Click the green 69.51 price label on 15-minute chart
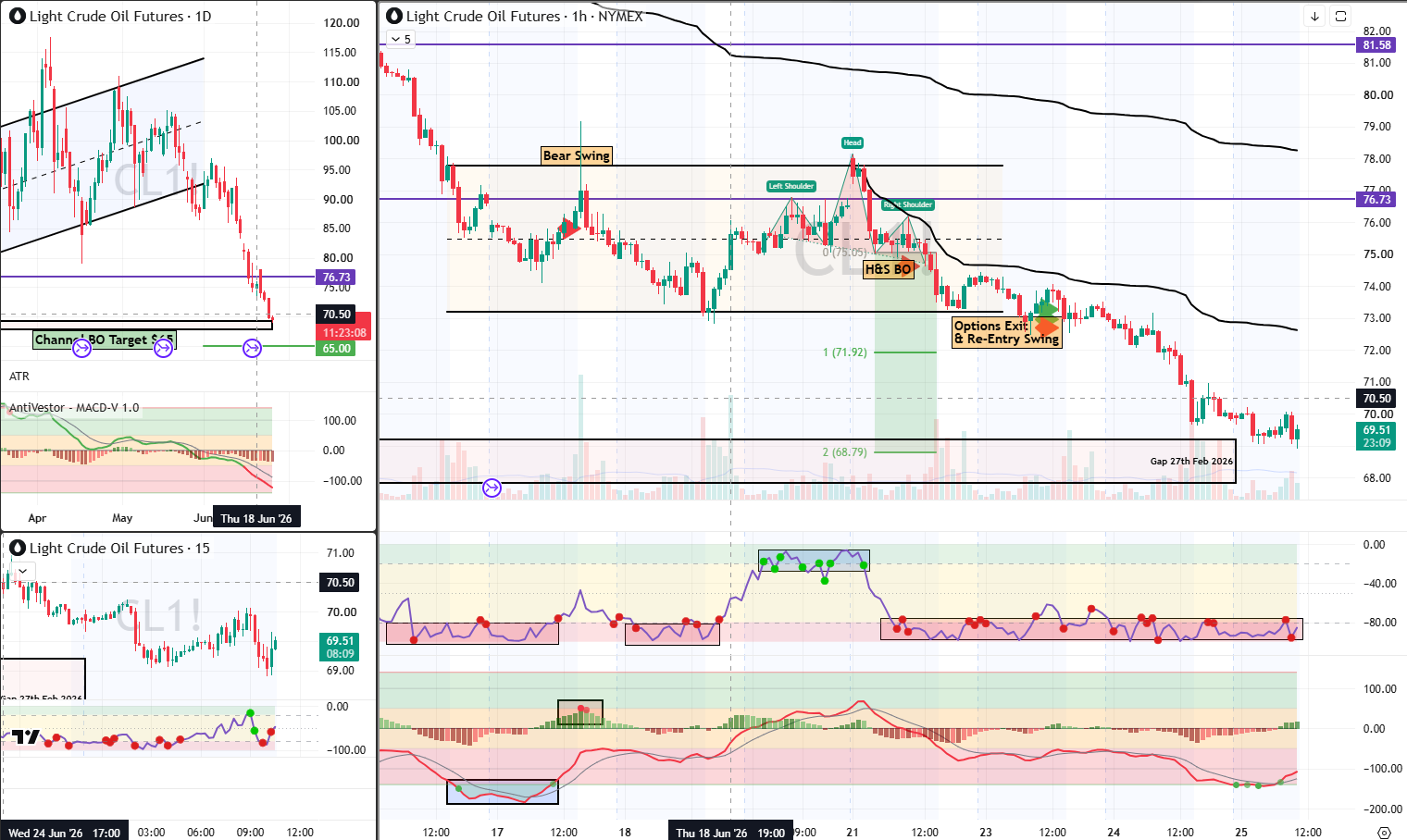This screenshot has height=840, width=1407. tap(340, 640)
